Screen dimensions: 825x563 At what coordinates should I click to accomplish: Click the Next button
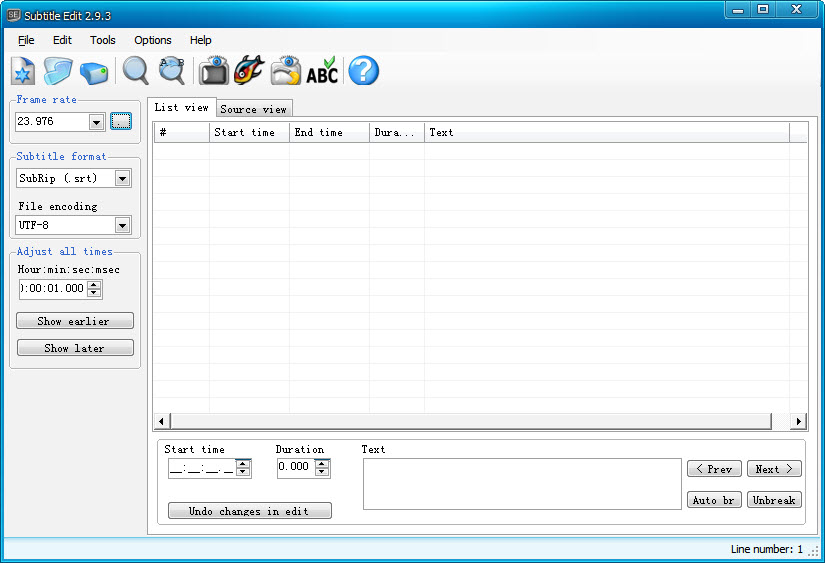774,469
